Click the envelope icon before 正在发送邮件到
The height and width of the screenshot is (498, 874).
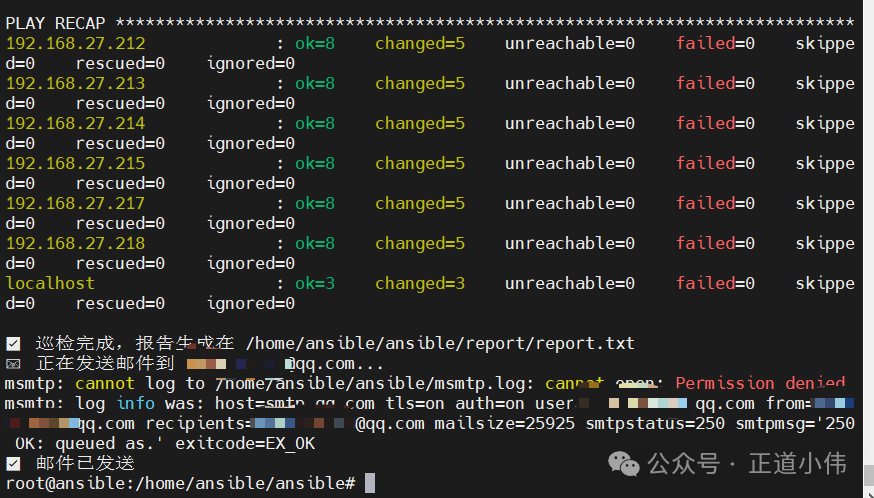pyautogui.click(x=13, y=364)
